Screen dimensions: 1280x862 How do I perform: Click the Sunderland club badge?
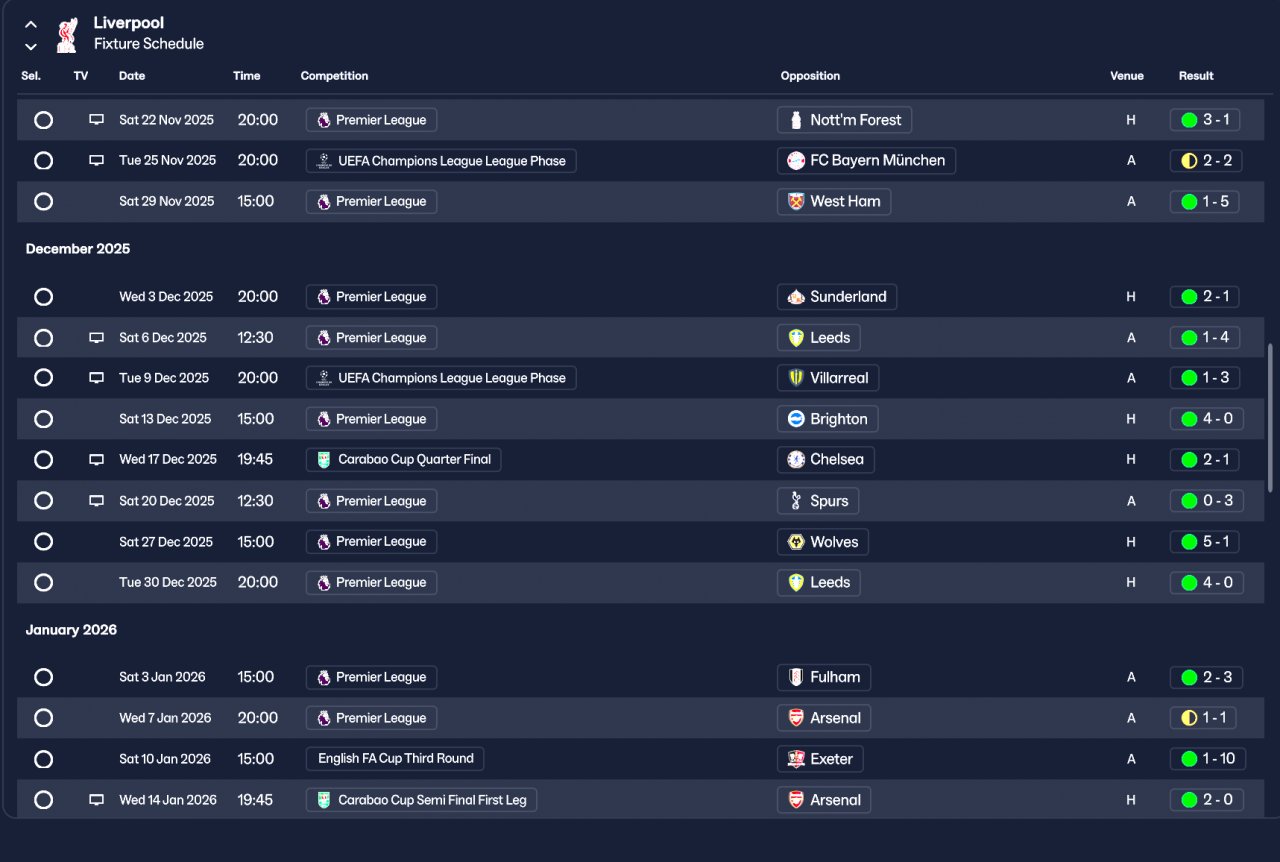click(796, 297)
